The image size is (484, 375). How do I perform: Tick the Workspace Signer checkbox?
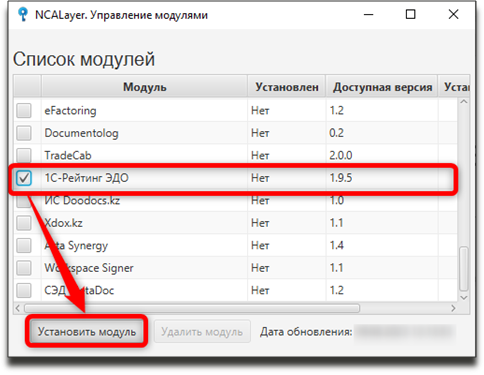(x=24, y=268)
